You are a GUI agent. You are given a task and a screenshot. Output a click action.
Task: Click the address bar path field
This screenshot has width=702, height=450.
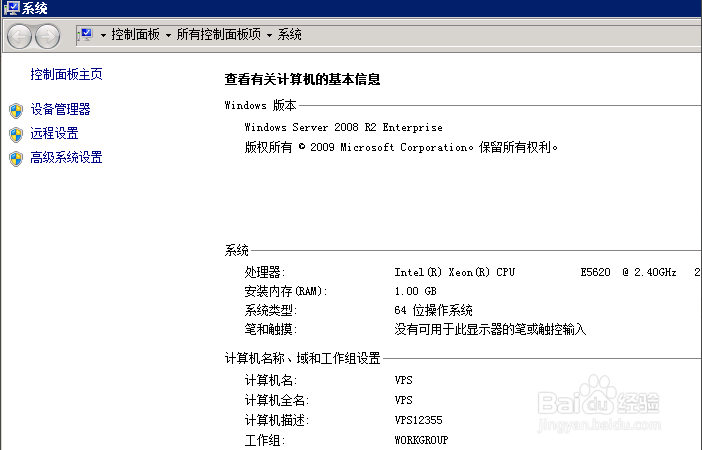pyautogui.click(x=389, y=35)
